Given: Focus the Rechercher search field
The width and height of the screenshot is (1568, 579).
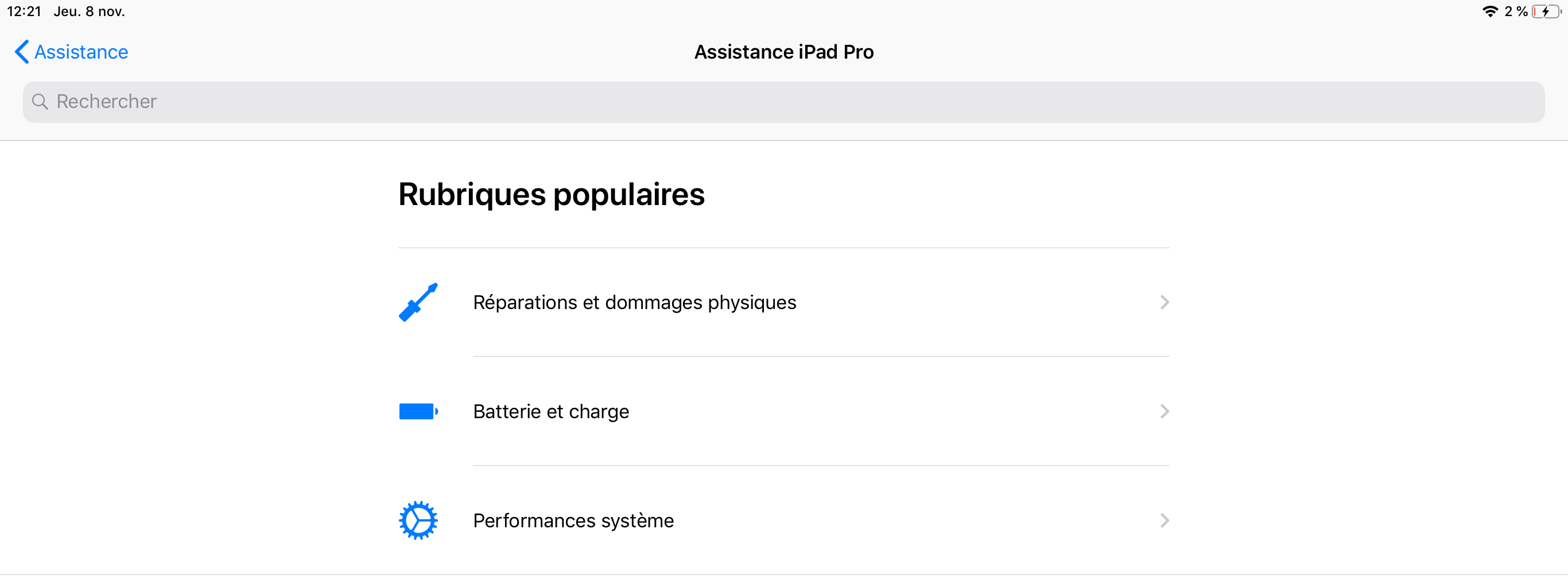Looking at the screenshot, I should pyautogui.click(x=784, y=102).
